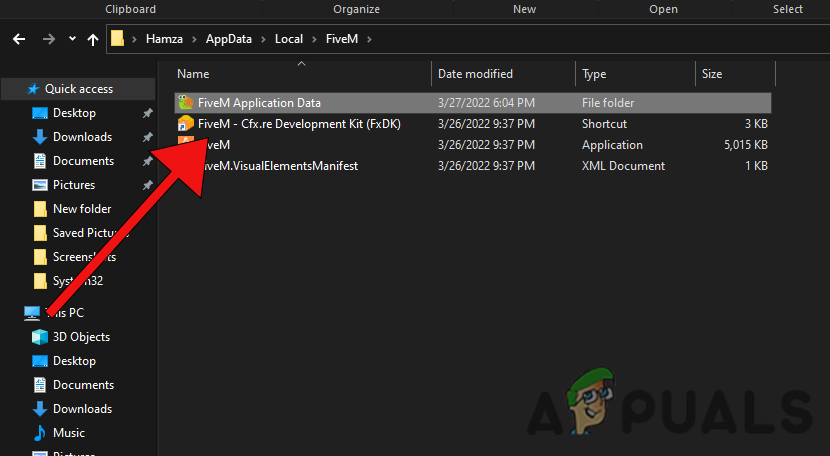Select FiveM segment in the address path
Viewport: 830px width, 456px height.
tap(342, 39)
